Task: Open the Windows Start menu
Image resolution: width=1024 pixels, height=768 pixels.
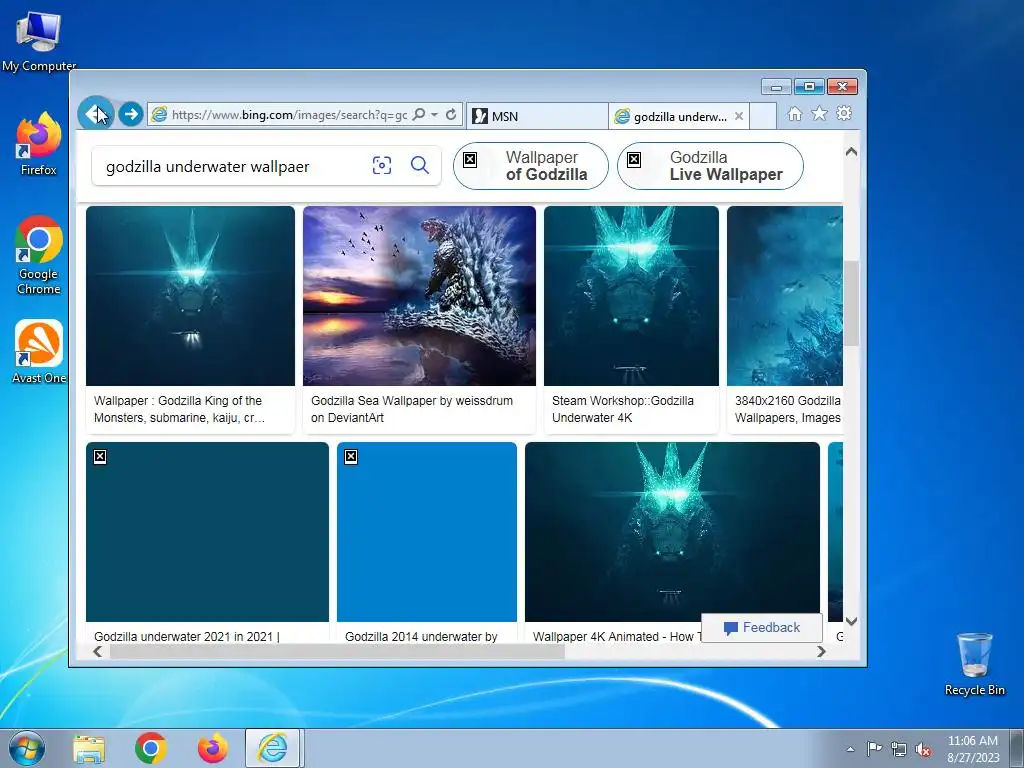Action: [27, 748]
